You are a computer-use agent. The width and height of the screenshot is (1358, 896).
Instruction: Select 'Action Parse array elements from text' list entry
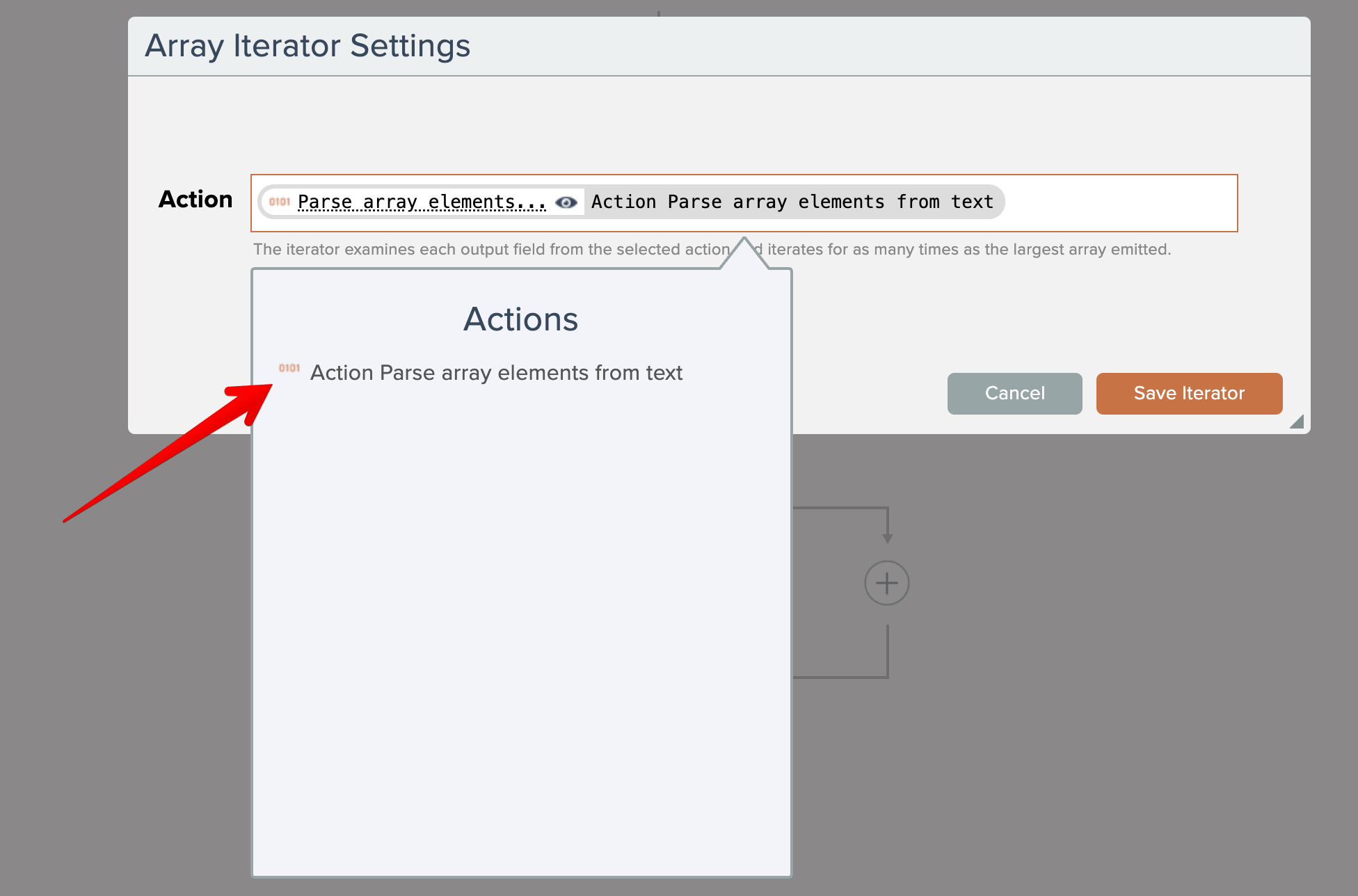(496, 373)
